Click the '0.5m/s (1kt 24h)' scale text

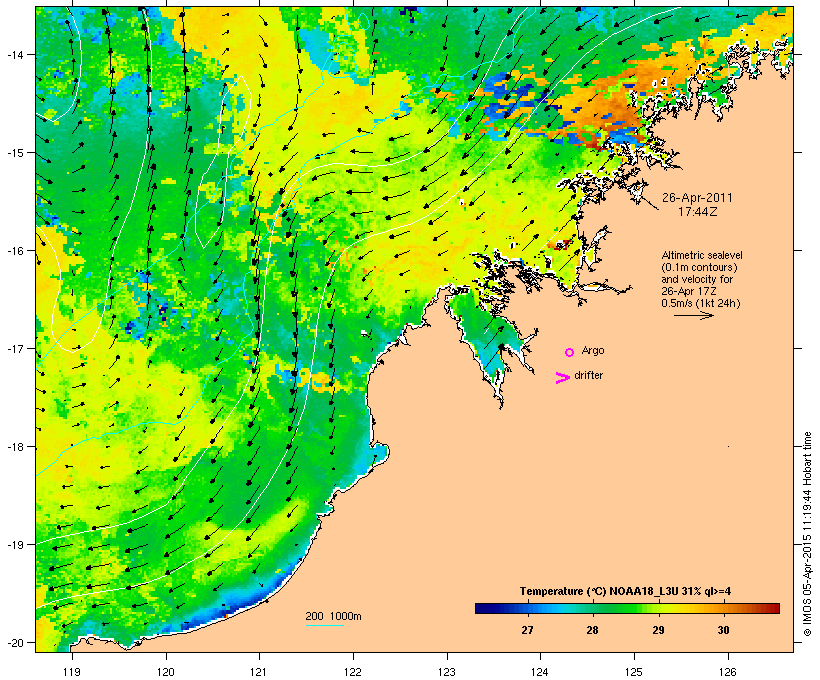point(701,303)
